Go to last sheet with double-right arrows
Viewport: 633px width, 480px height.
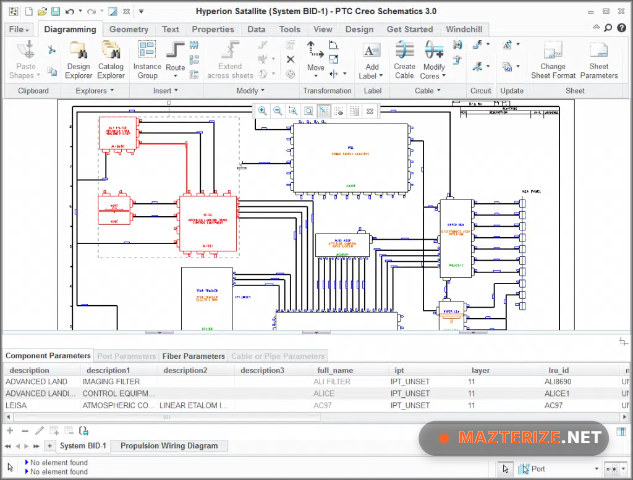[x=36, y=446]
